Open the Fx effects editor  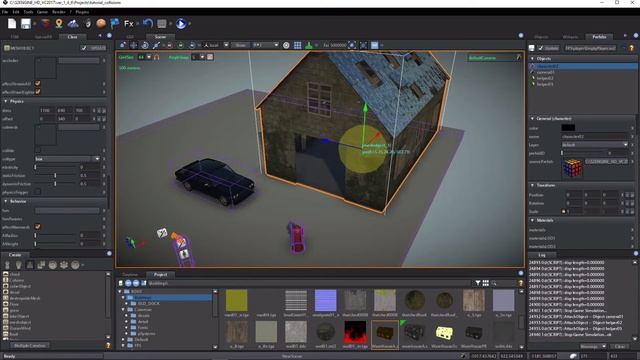pos(129,24)
